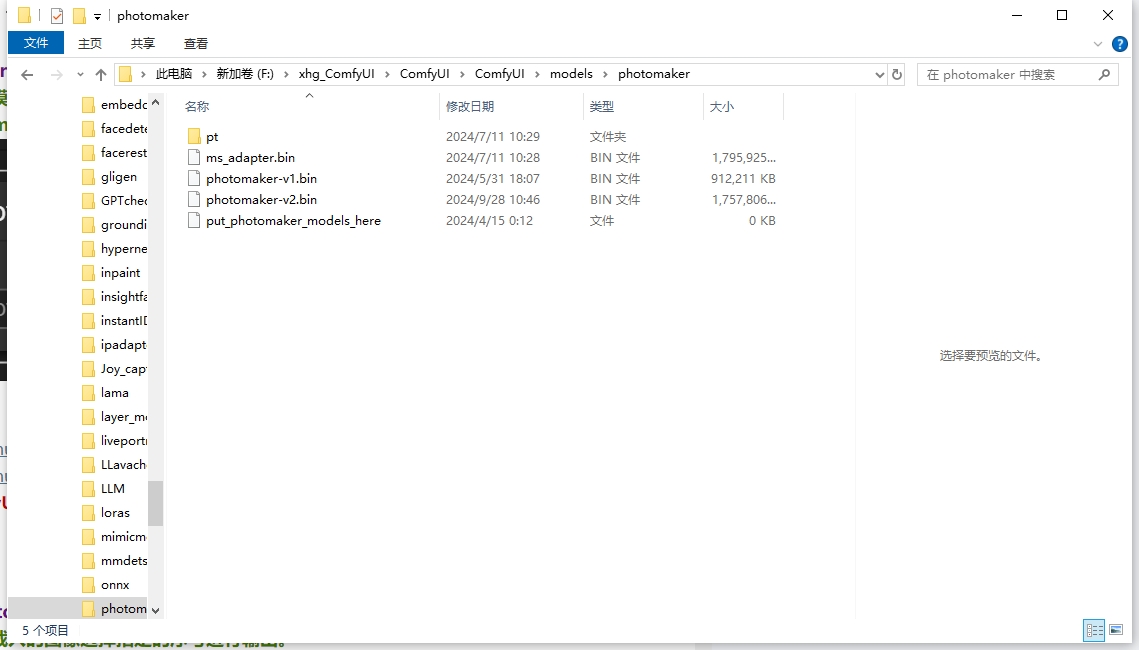
Task: Expand the ribbon with chevron arrow
Action: click(1098, 44)
